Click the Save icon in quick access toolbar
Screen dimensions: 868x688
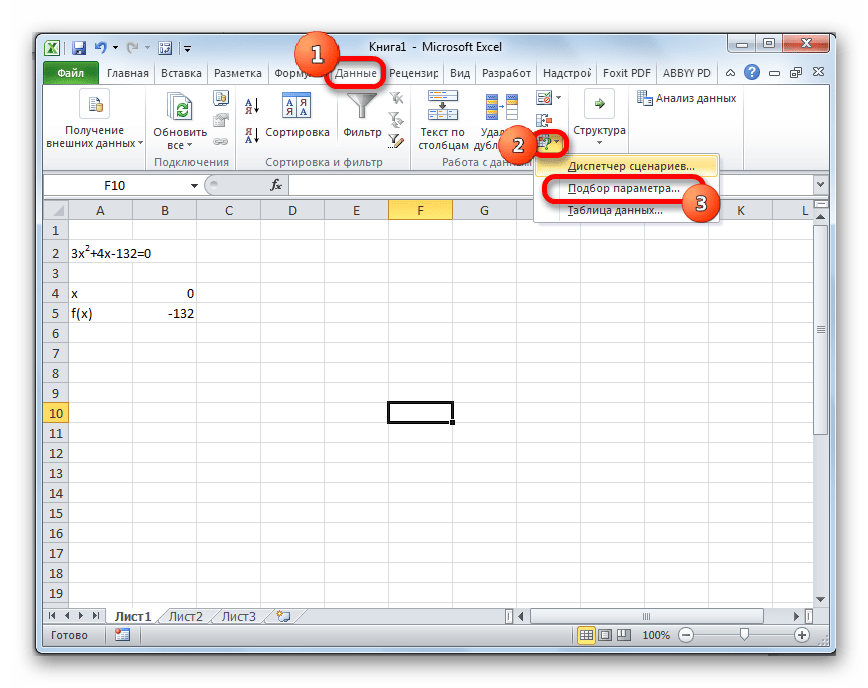[79, 48]
